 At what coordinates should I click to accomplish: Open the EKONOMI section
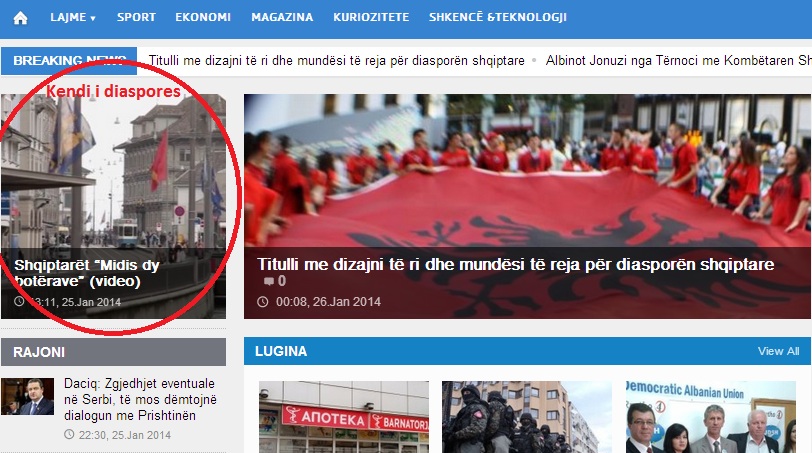(203, 17)
